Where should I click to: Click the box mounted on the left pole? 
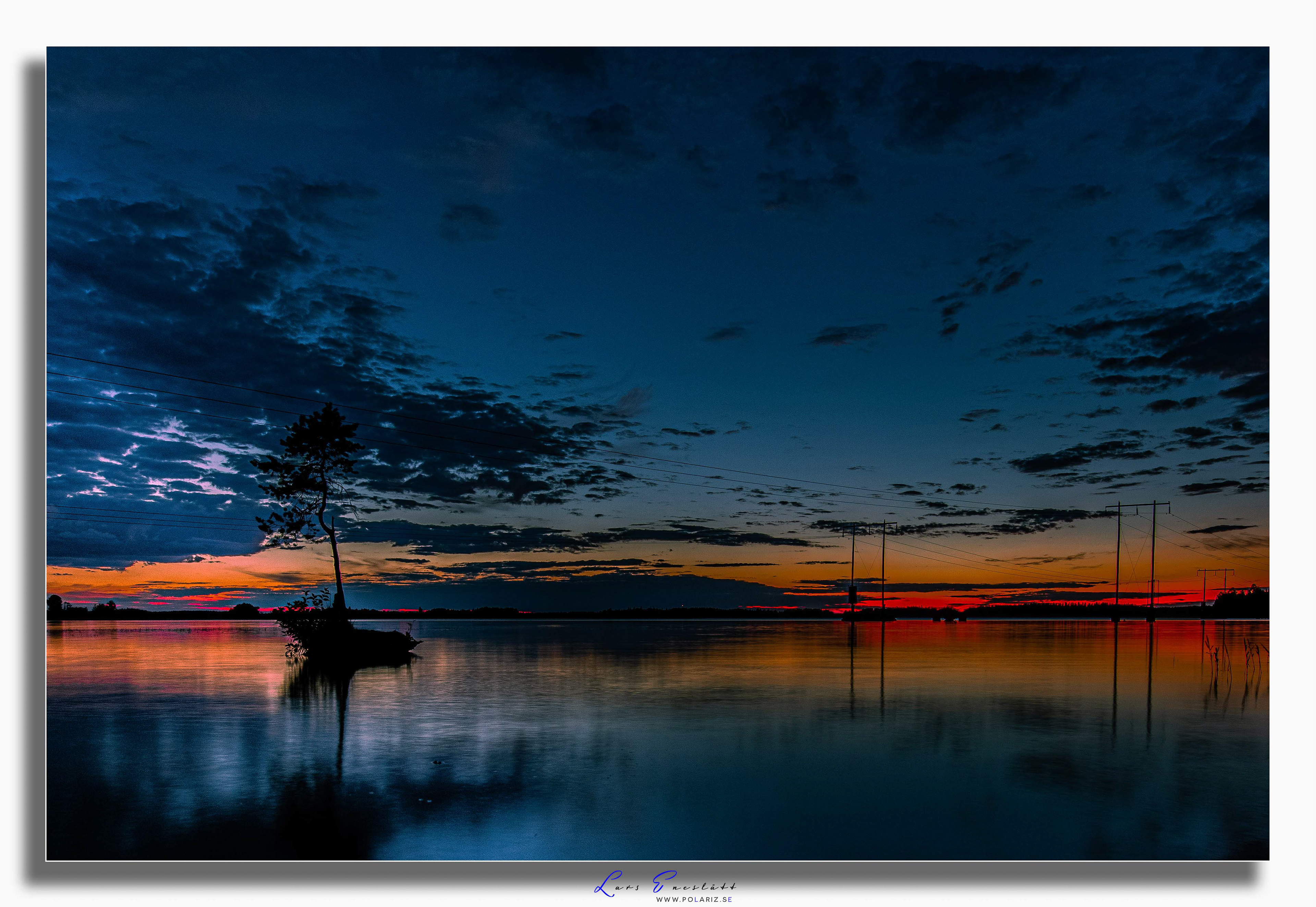pyautogui.click(x=853, y=594)
